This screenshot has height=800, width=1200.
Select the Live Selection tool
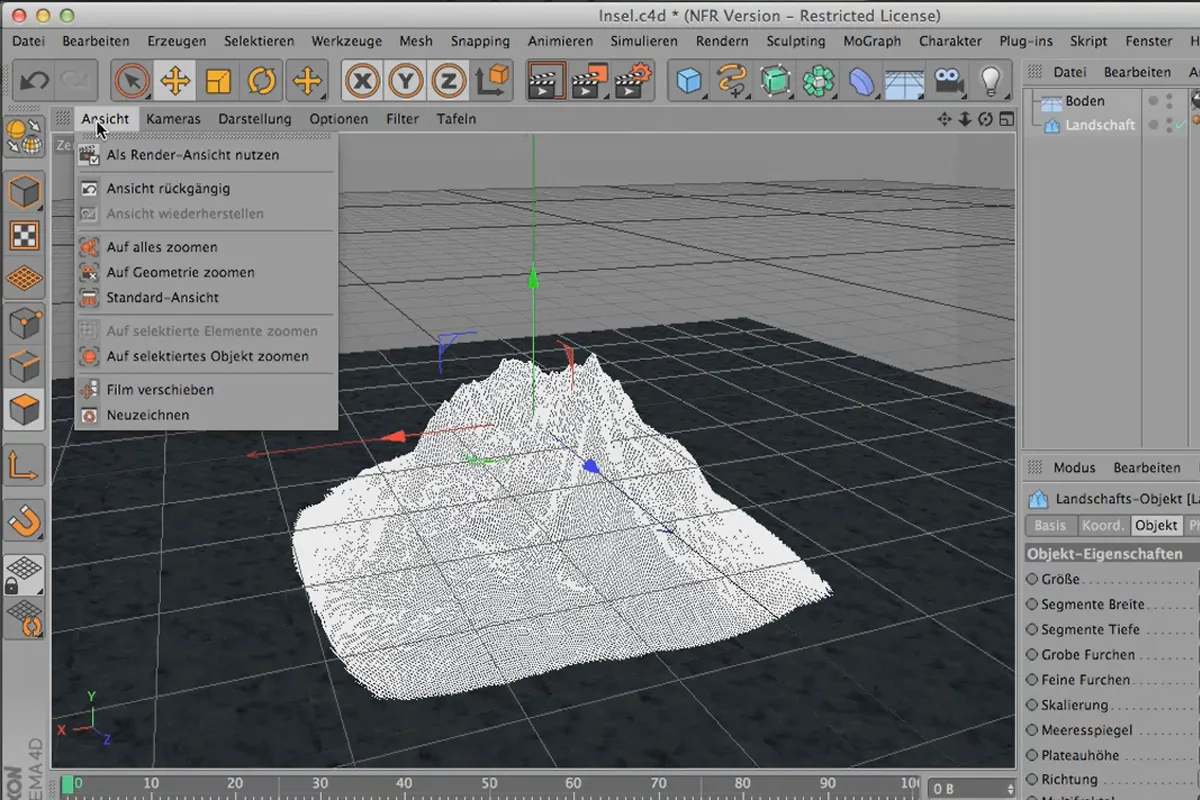tap(131, 81)
